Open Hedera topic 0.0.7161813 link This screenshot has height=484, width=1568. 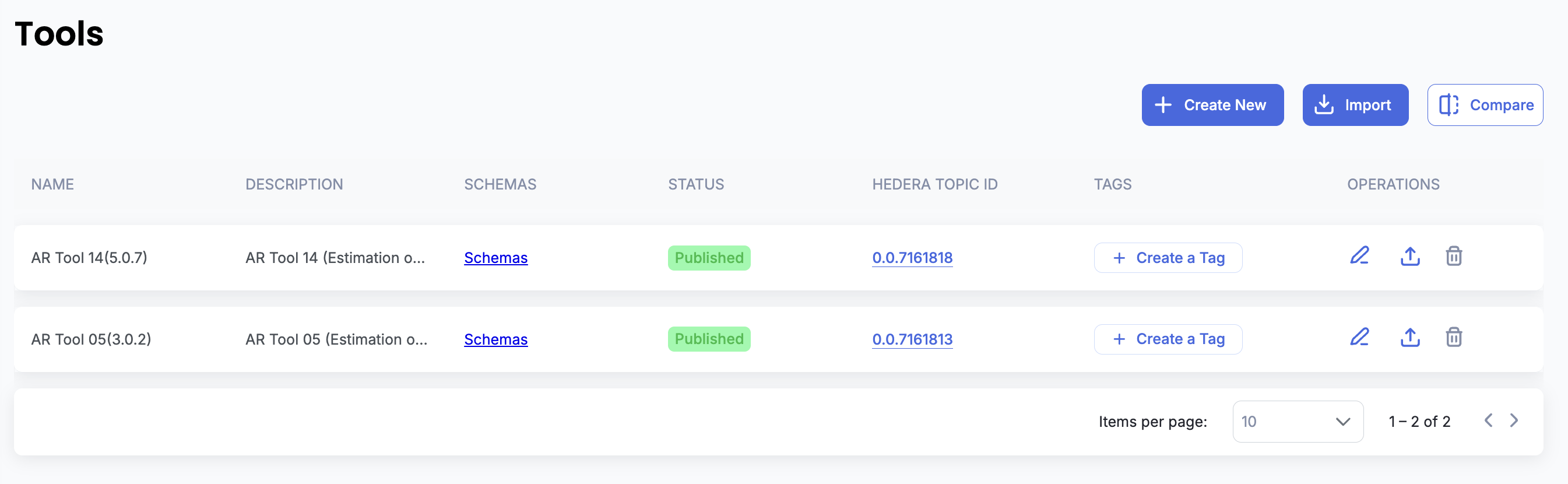tap(912, 340)
